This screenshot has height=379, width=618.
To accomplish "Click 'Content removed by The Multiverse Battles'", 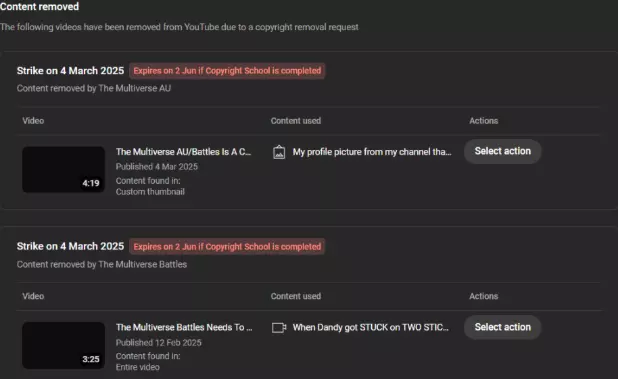I will tap(102, 264).
